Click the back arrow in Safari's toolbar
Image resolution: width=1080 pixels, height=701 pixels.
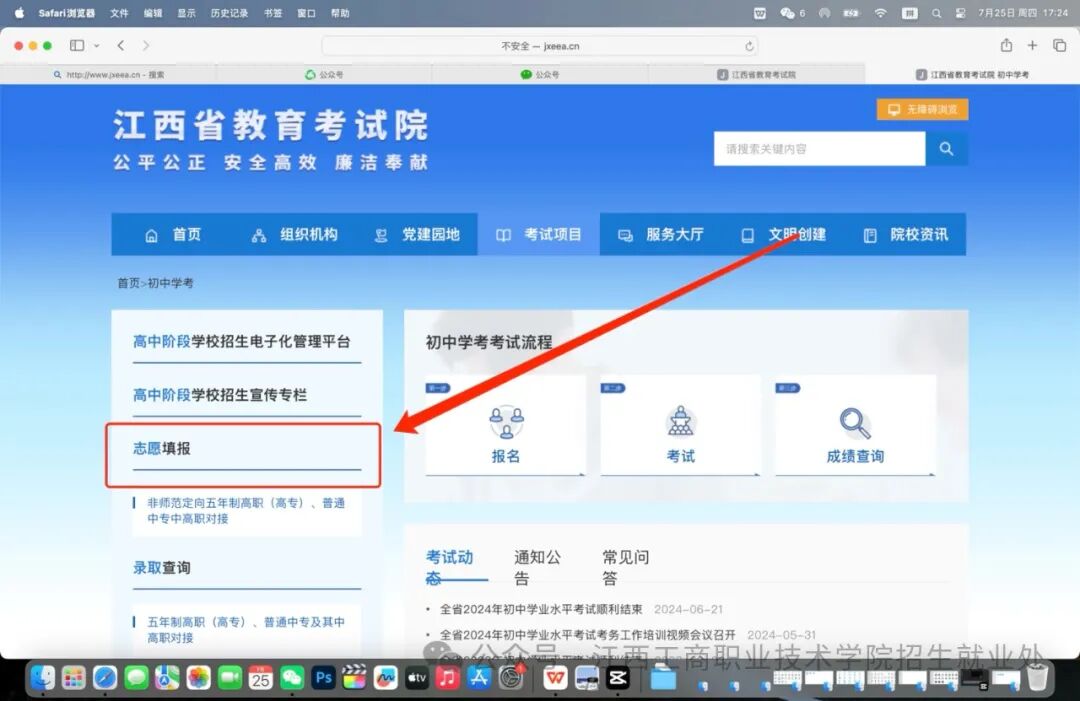(x=120, y=45)
